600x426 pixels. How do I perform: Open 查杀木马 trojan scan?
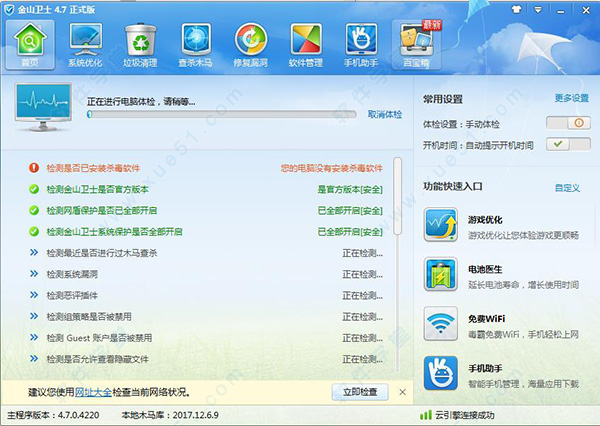[x=196, y=45]
